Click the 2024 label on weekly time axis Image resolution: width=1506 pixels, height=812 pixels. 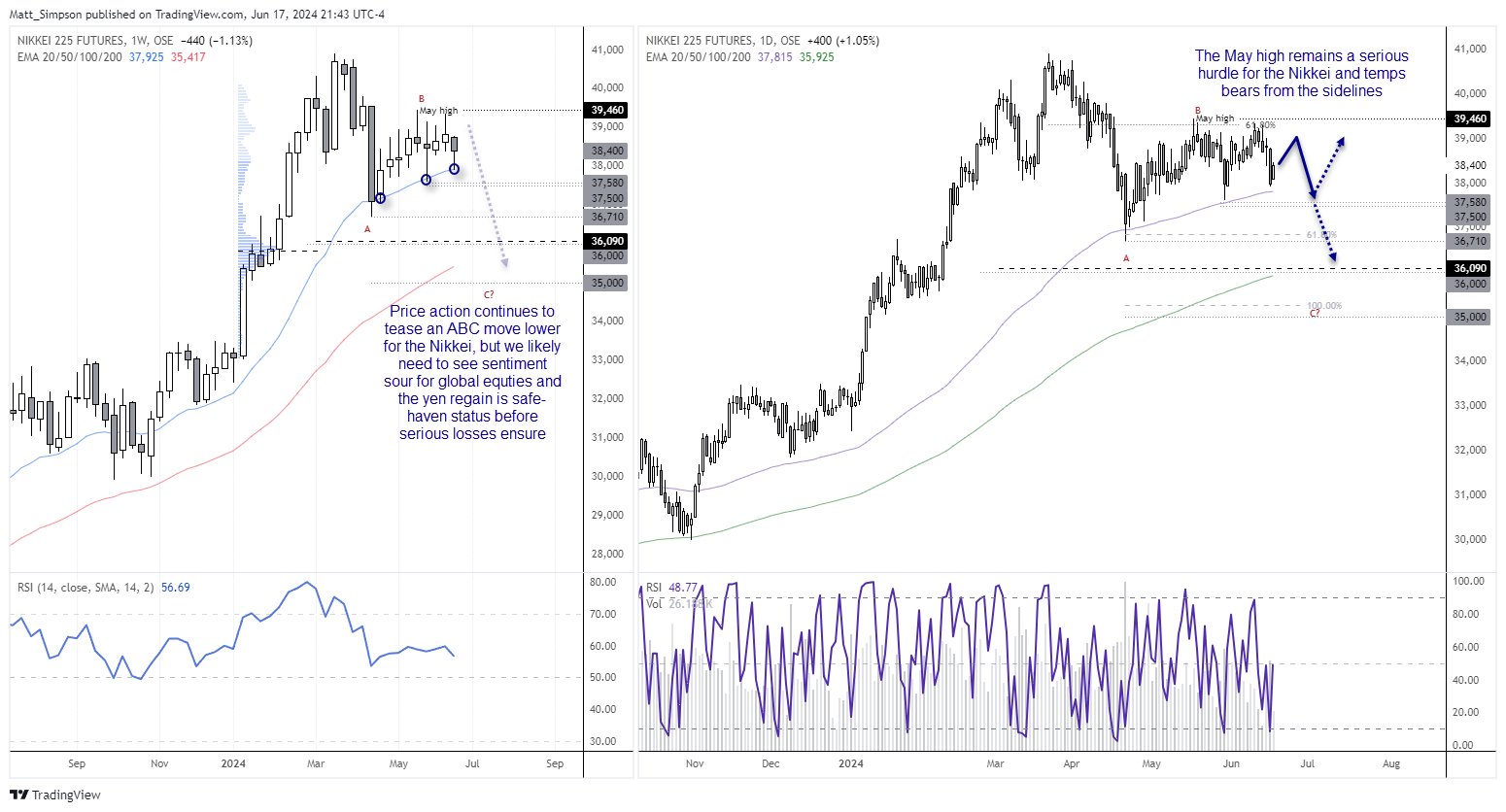tap(233, 763)
